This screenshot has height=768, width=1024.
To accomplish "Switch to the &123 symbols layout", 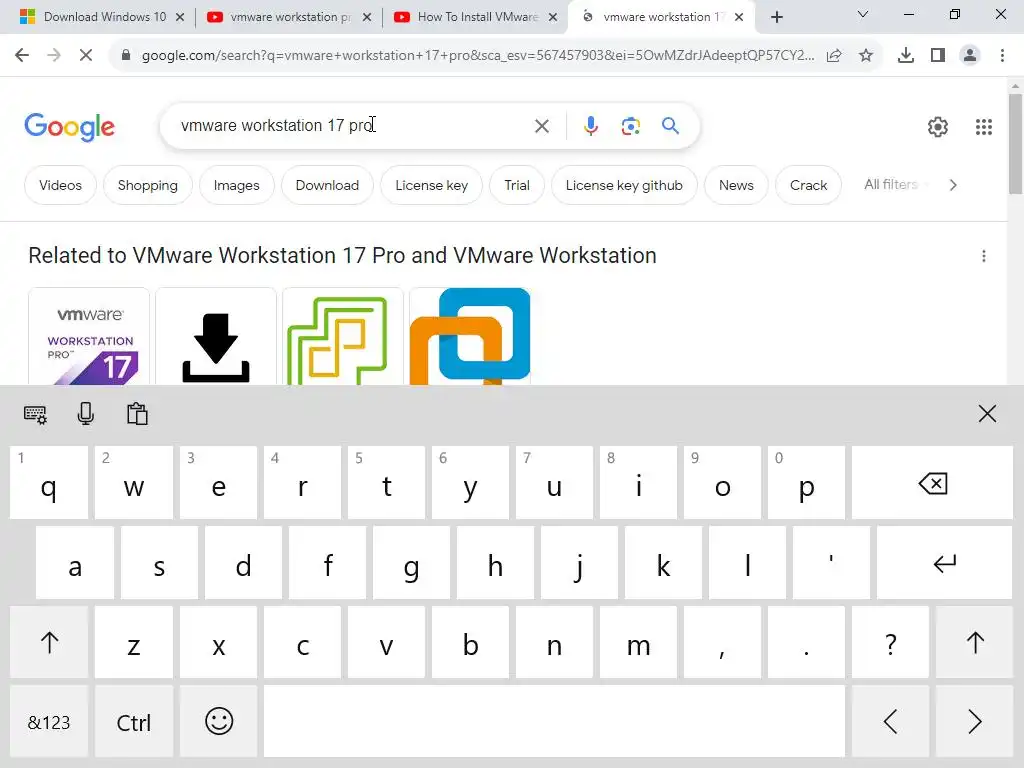I will coord(49,722).
